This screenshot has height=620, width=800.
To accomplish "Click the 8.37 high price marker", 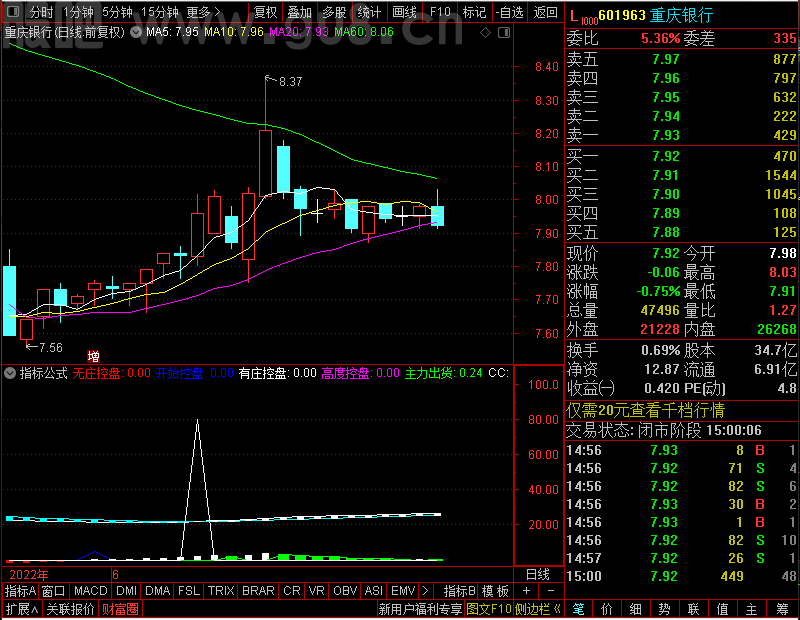I will click(290, 82).
